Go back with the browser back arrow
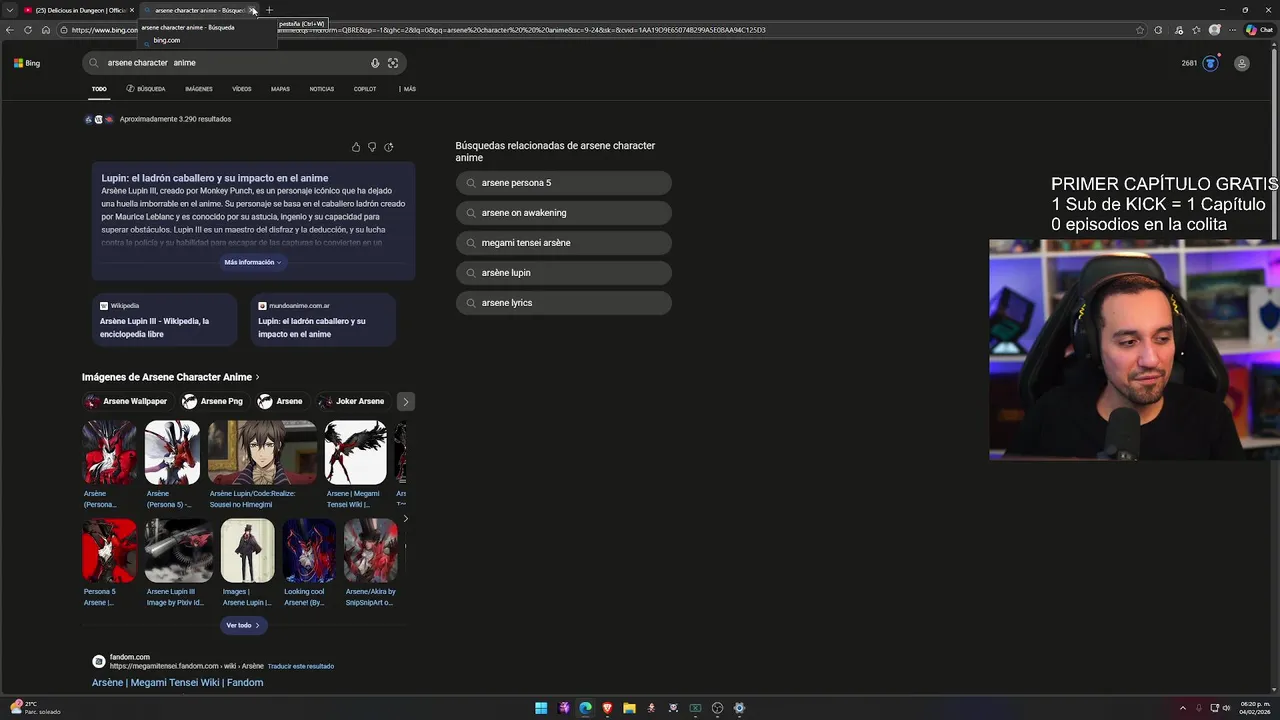1280x720 pixels. click(9, 30)
